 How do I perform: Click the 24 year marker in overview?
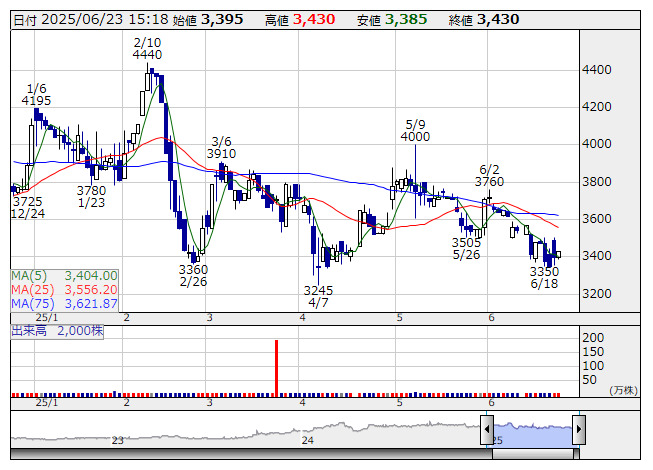[x=308, y=440]
